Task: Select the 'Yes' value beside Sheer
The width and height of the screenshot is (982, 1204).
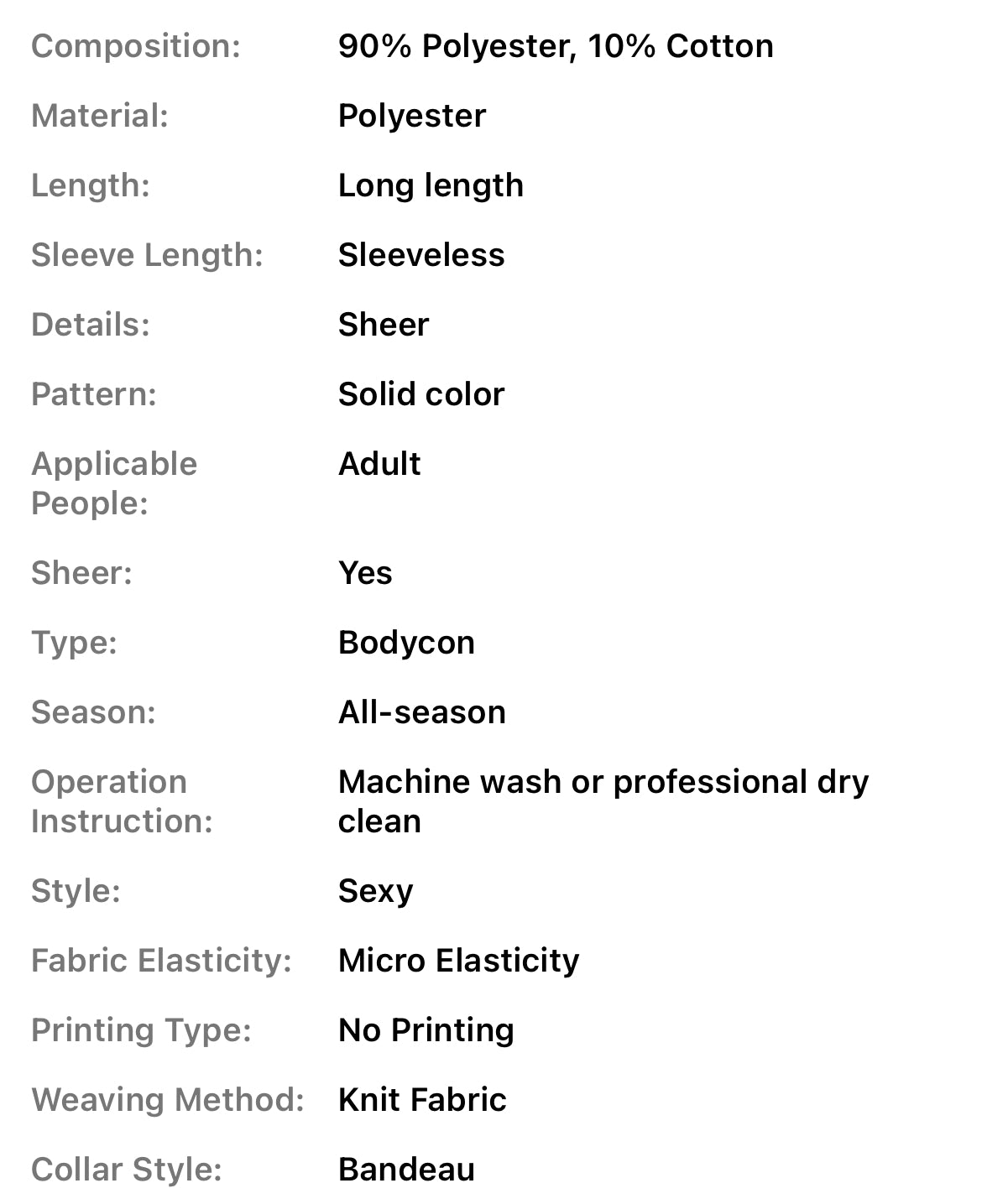Action: coord(364,573)
